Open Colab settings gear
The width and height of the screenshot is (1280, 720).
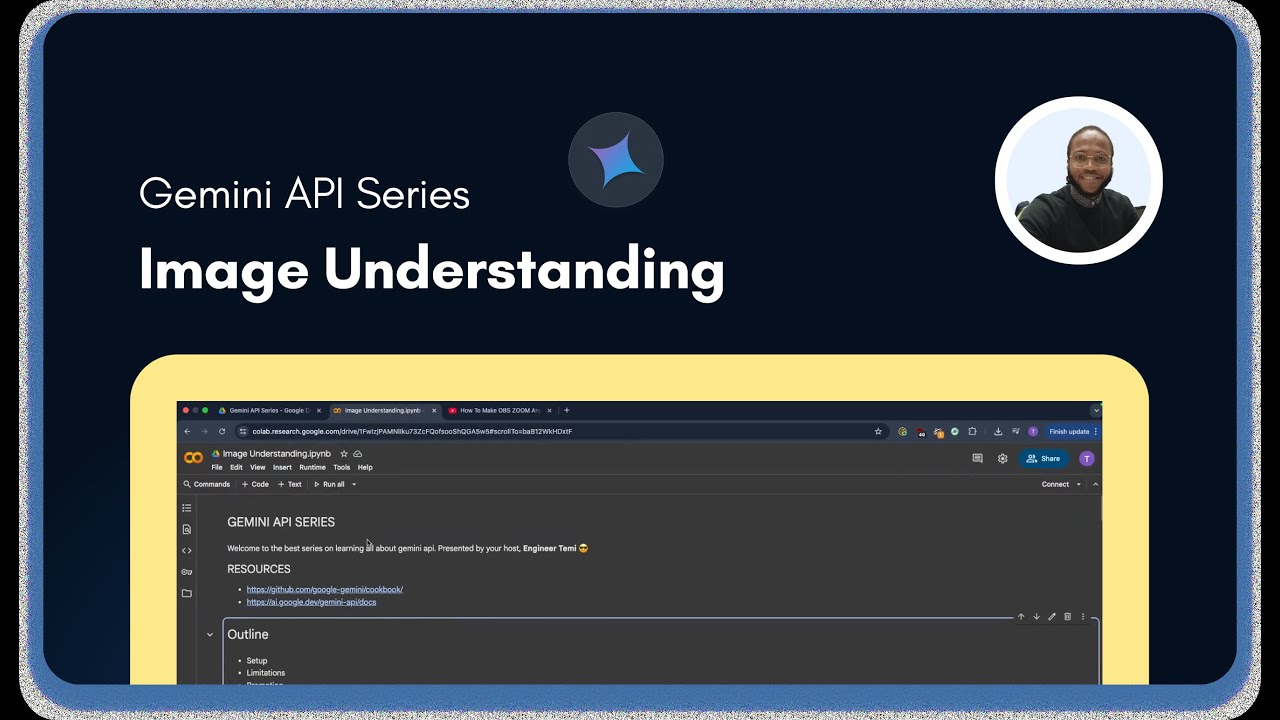click(x=1002, y=459)
